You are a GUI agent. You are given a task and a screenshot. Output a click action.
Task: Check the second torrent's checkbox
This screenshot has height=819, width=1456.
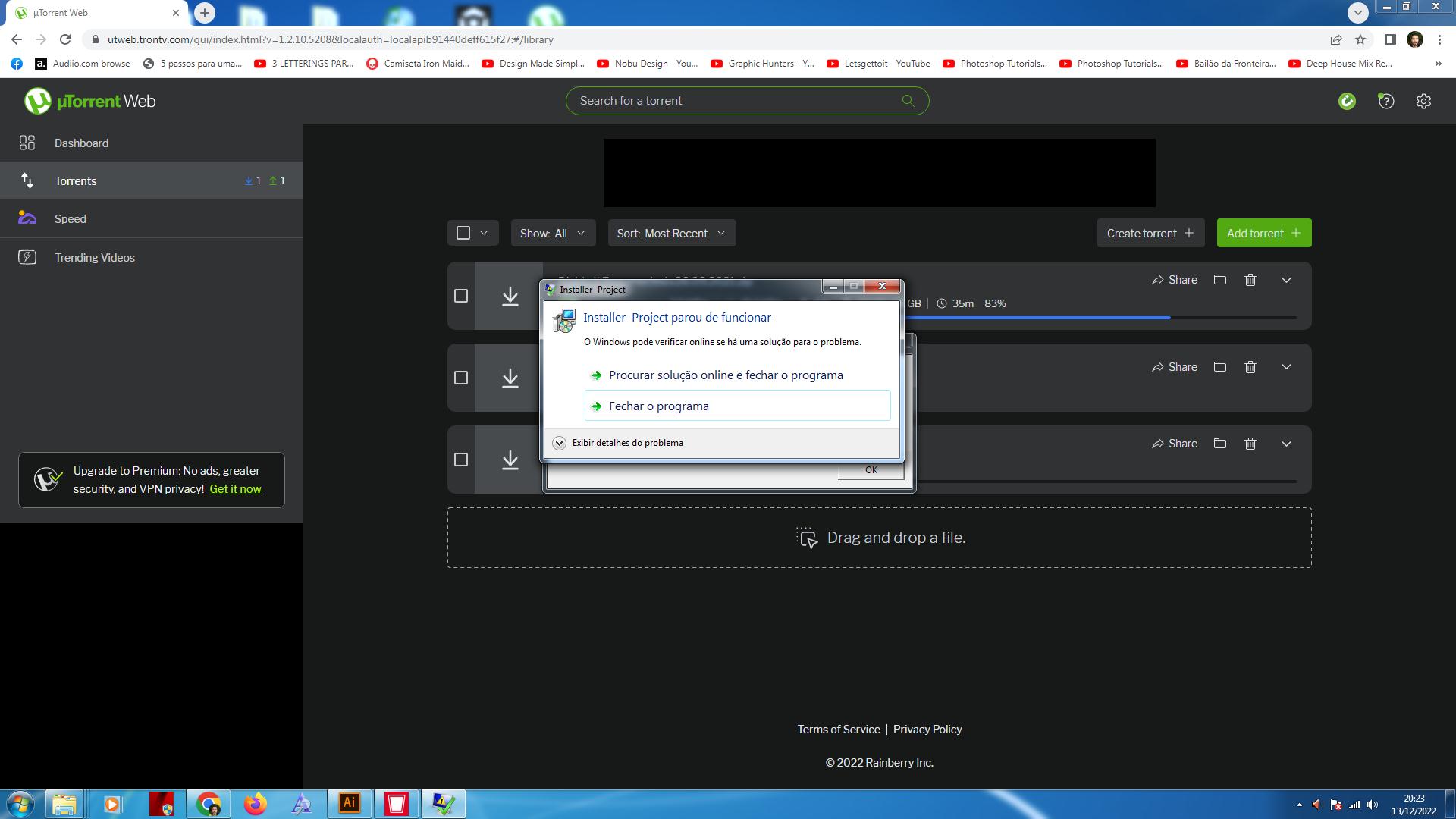461,378
